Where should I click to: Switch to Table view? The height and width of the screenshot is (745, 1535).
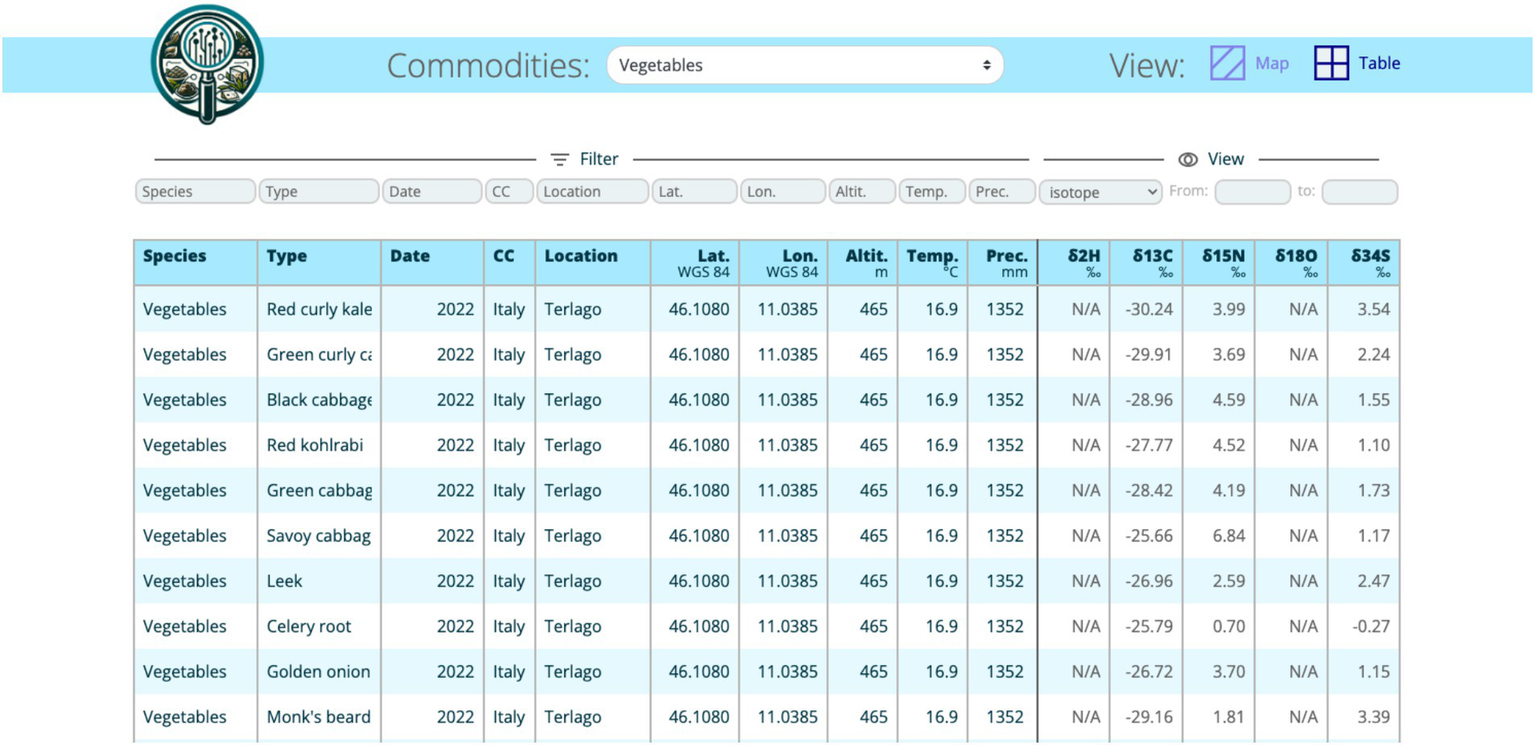click(1378, 63)
